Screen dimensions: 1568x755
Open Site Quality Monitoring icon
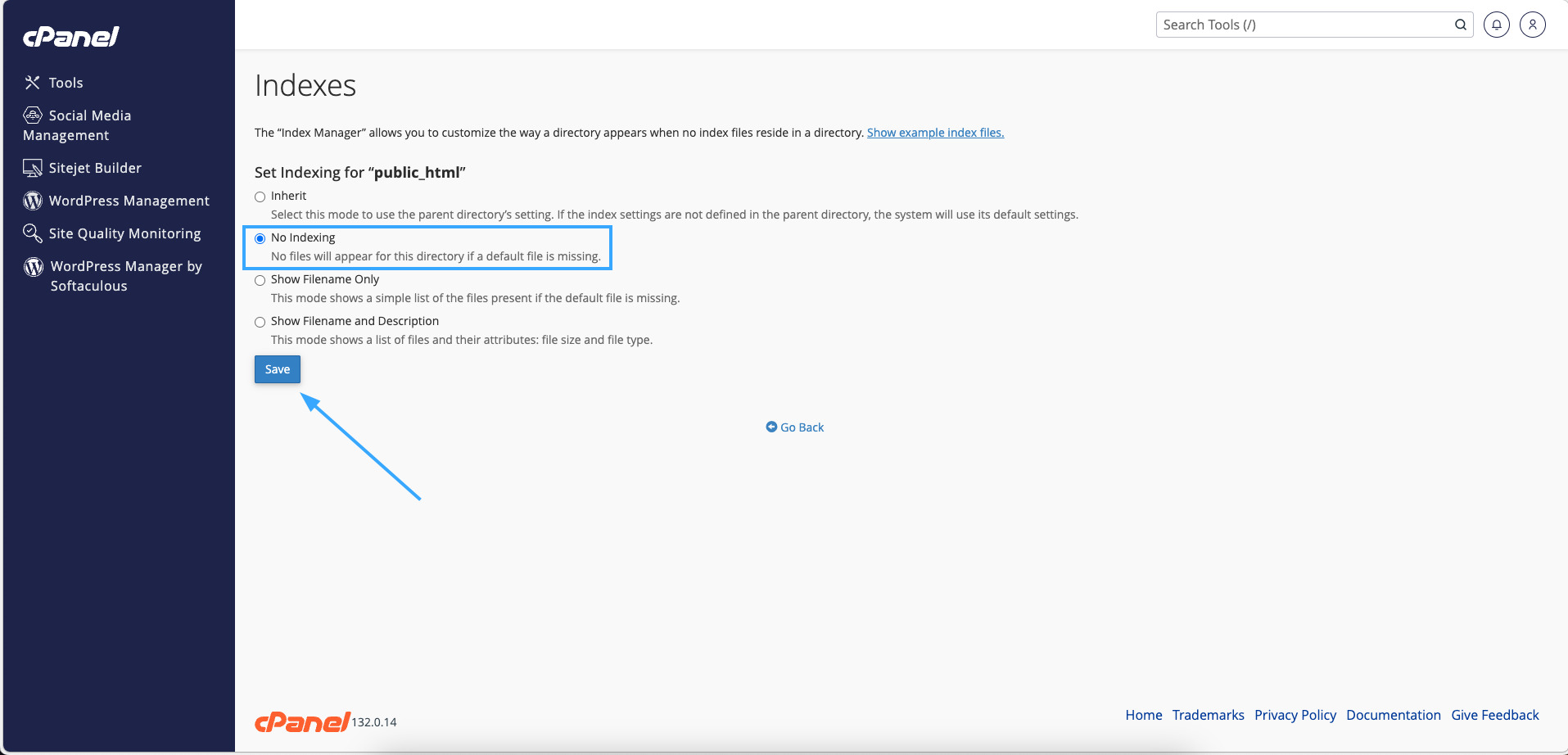33,233
